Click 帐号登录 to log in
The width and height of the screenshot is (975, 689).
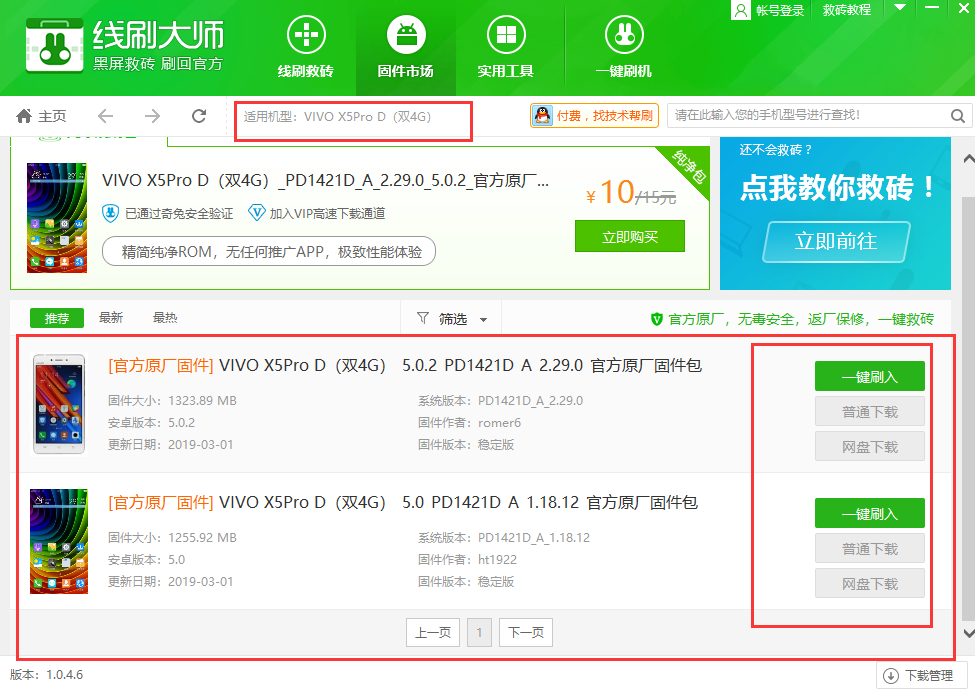click(780, 10)
